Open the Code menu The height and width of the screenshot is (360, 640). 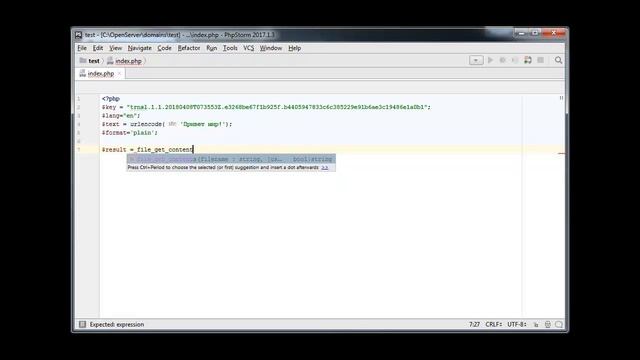tap(164, 48)
